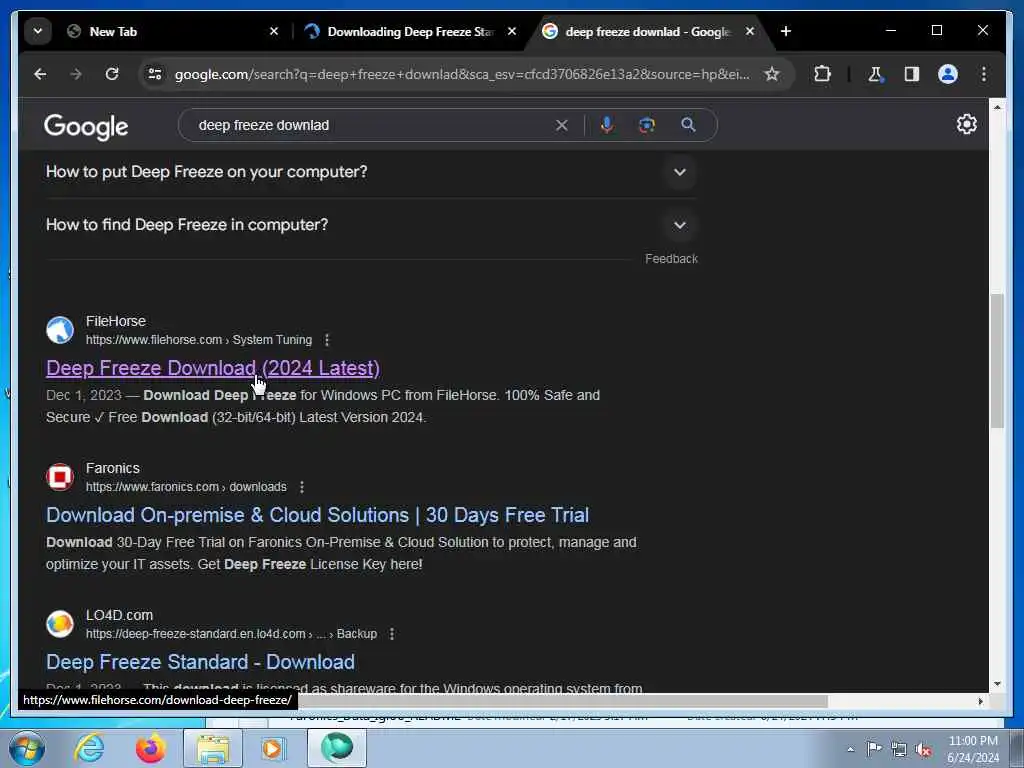Open 'Download On-premise & Cloud Solutions' link
1024x768 pixels.
tap(317, 515)
